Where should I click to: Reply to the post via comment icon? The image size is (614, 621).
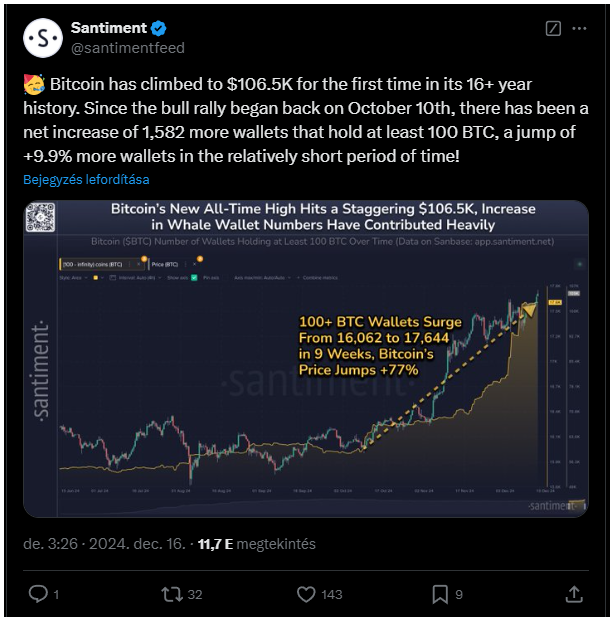click(x=38, y=594)
